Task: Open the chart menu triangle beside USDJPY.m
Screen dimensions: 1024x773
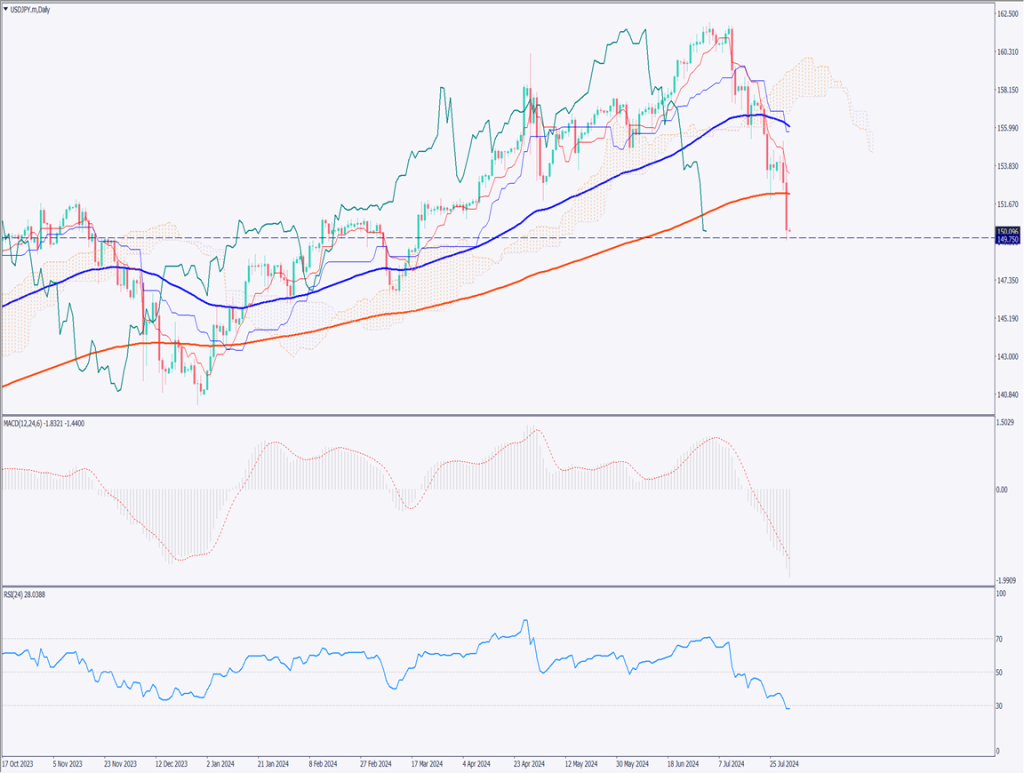Action: click(x=6, y=6)
